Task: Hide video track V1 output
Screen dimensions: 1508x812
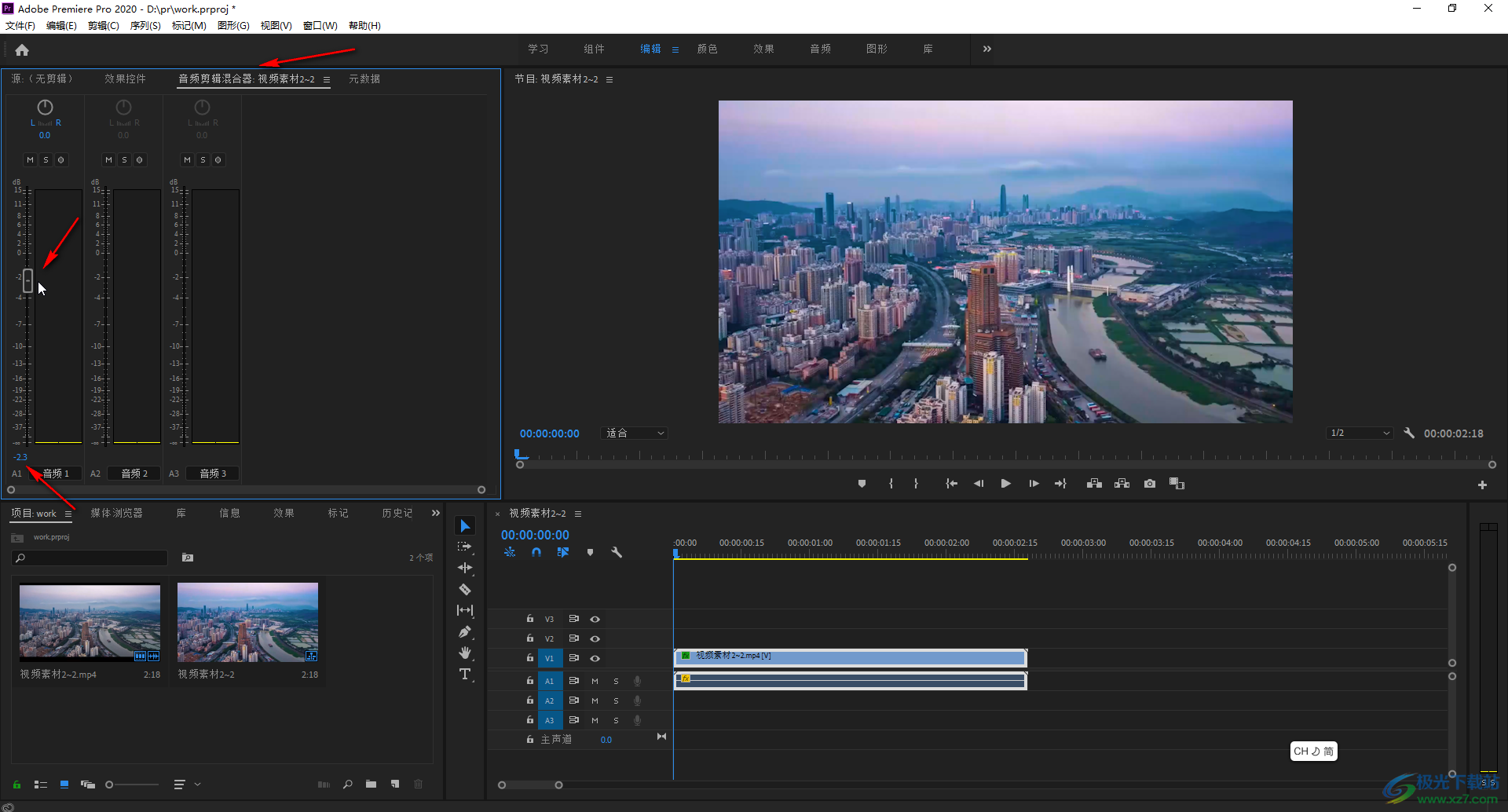Action: click(x=595, y=658)
